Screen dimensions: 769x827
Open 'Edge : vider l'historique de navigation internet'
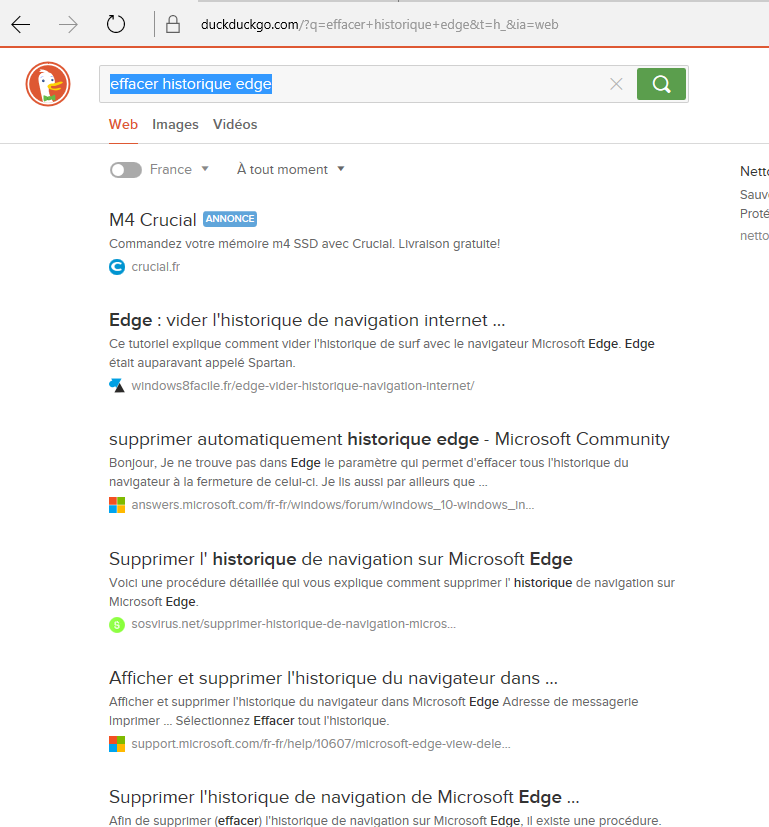coord(307,320)
